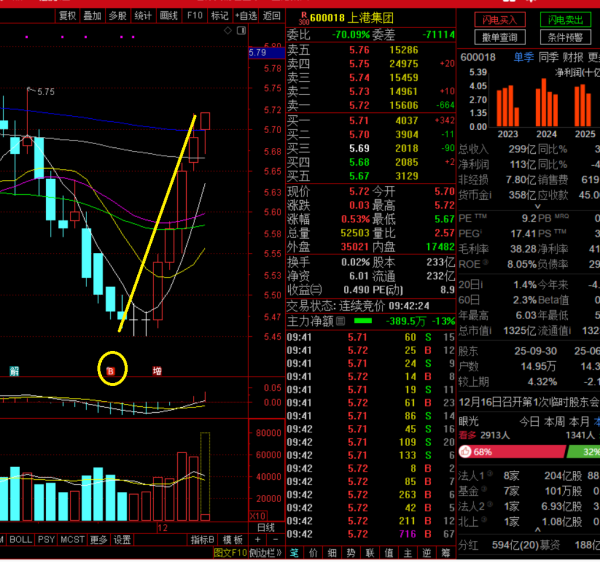Open F10 company info

pyautogui.click(x=195, y=16)
